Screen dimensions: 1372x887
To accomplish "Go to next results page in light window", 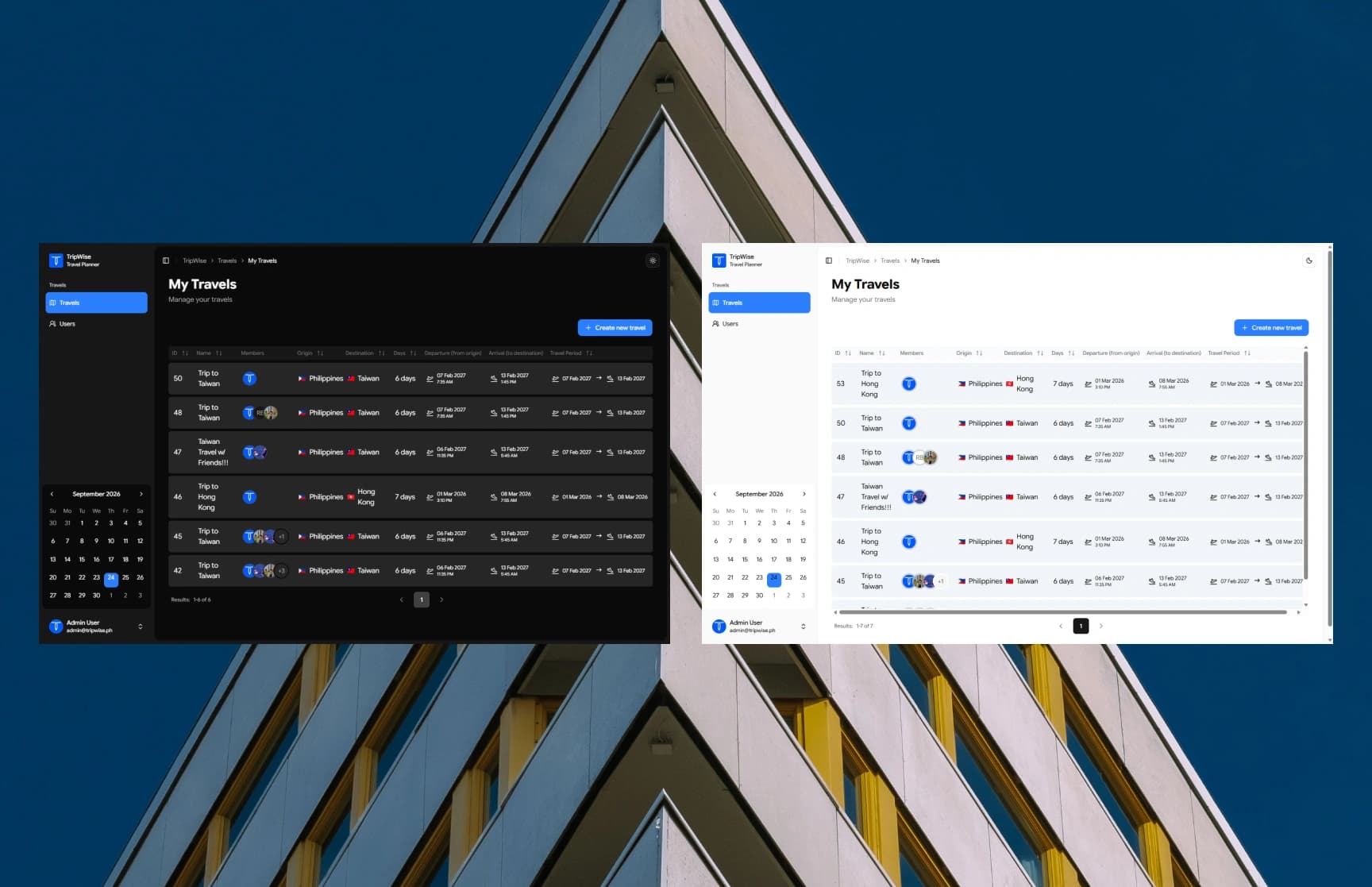I will (1100, 626).
